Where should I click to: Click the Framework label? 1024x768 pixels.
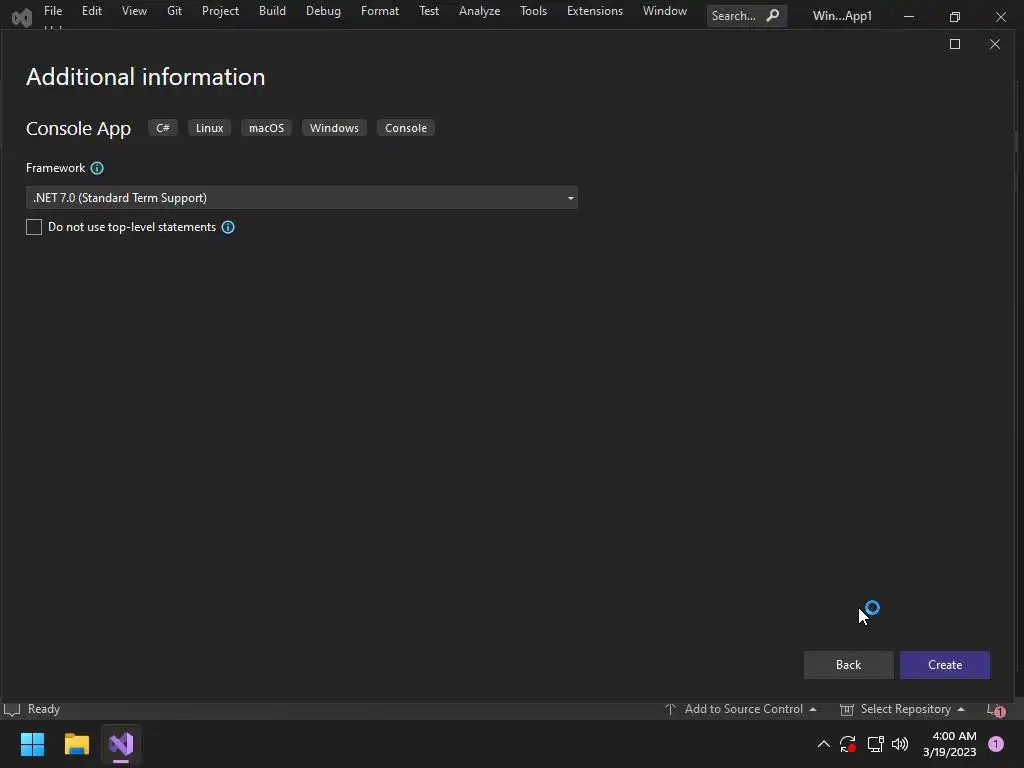coord(56,168)
